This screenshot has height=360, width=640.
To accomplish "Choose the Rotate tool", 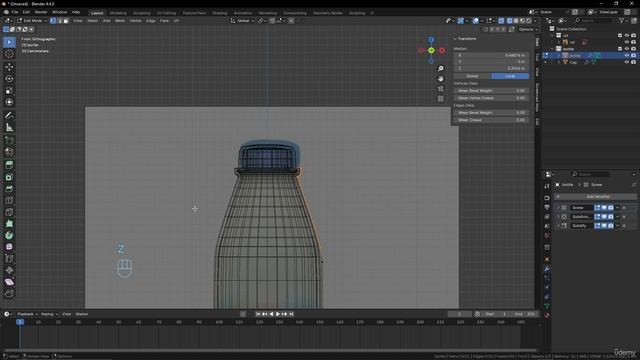I will tap(9, 78).
